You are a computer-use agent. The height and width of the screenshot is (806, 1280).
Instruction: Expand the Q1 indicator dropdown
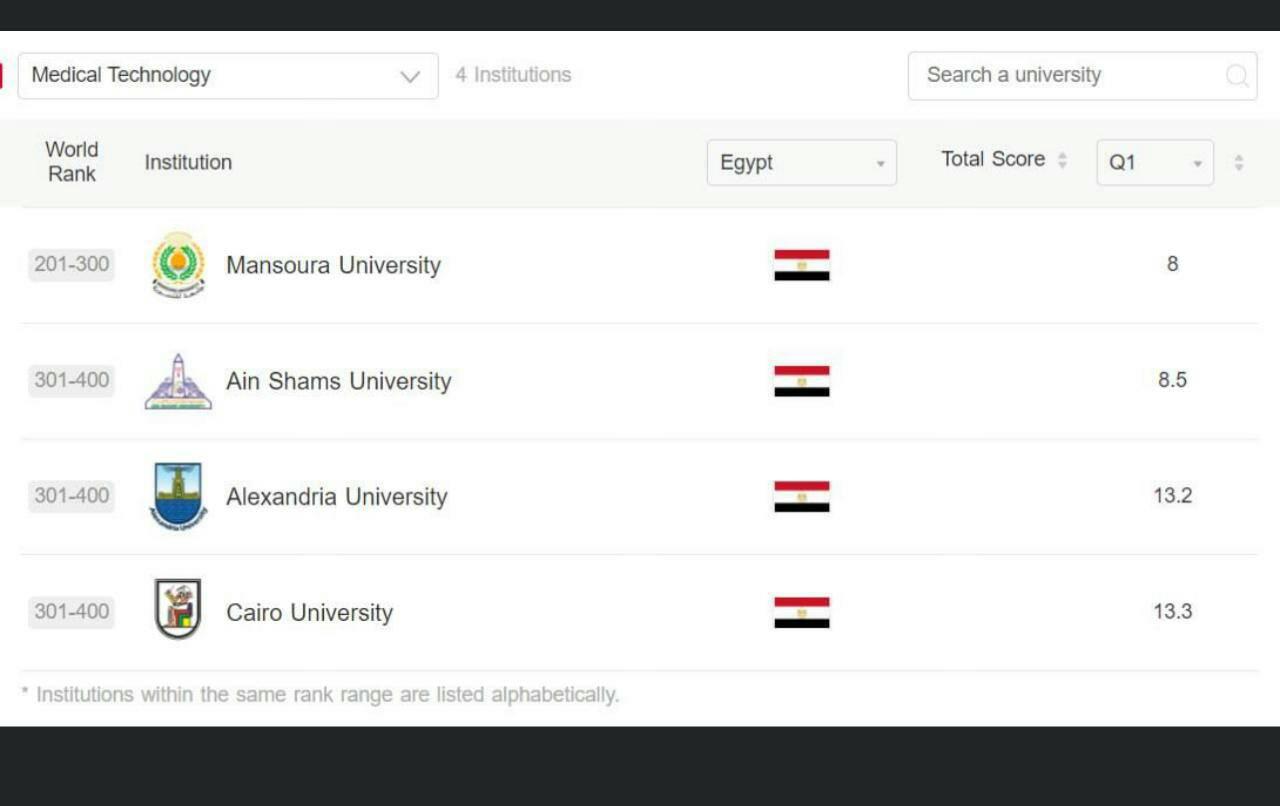coord(1154,163)
